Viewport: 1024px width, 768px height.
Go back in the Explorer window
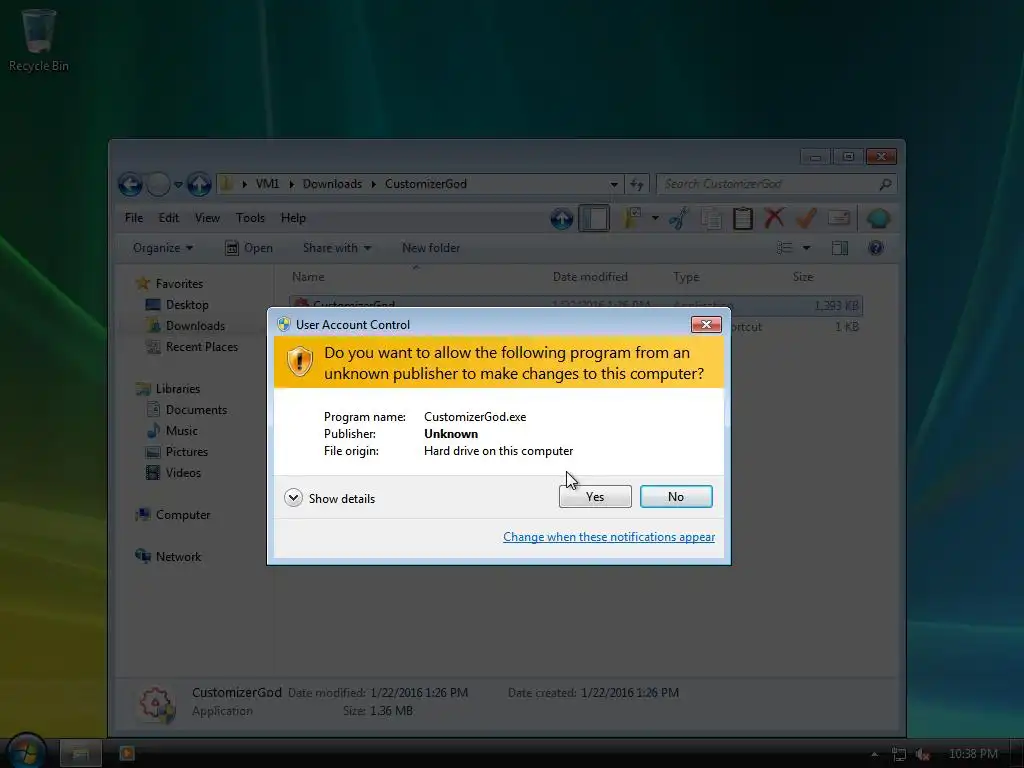tap(130, 185)
